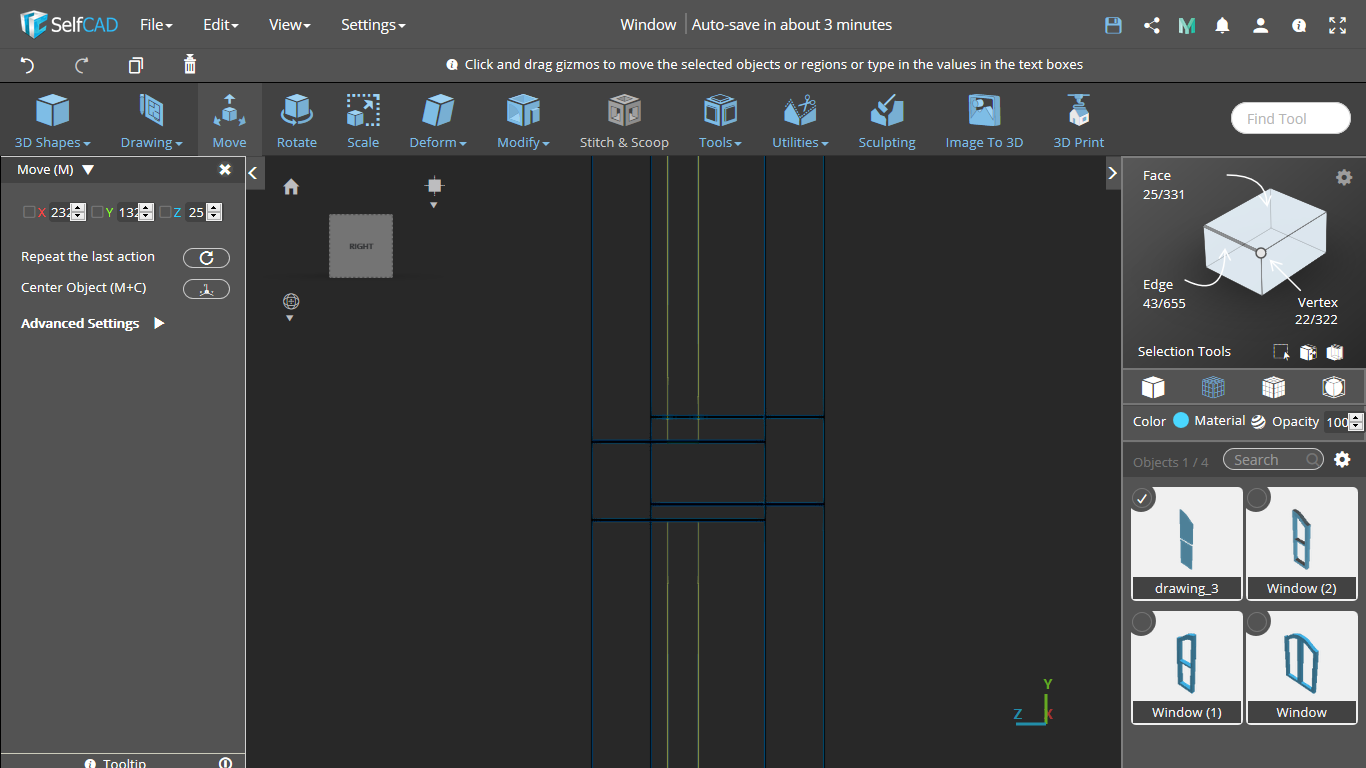1366x768 pixels.
Task: Toggle the X axis checkbox
Action: click(29, 212)
